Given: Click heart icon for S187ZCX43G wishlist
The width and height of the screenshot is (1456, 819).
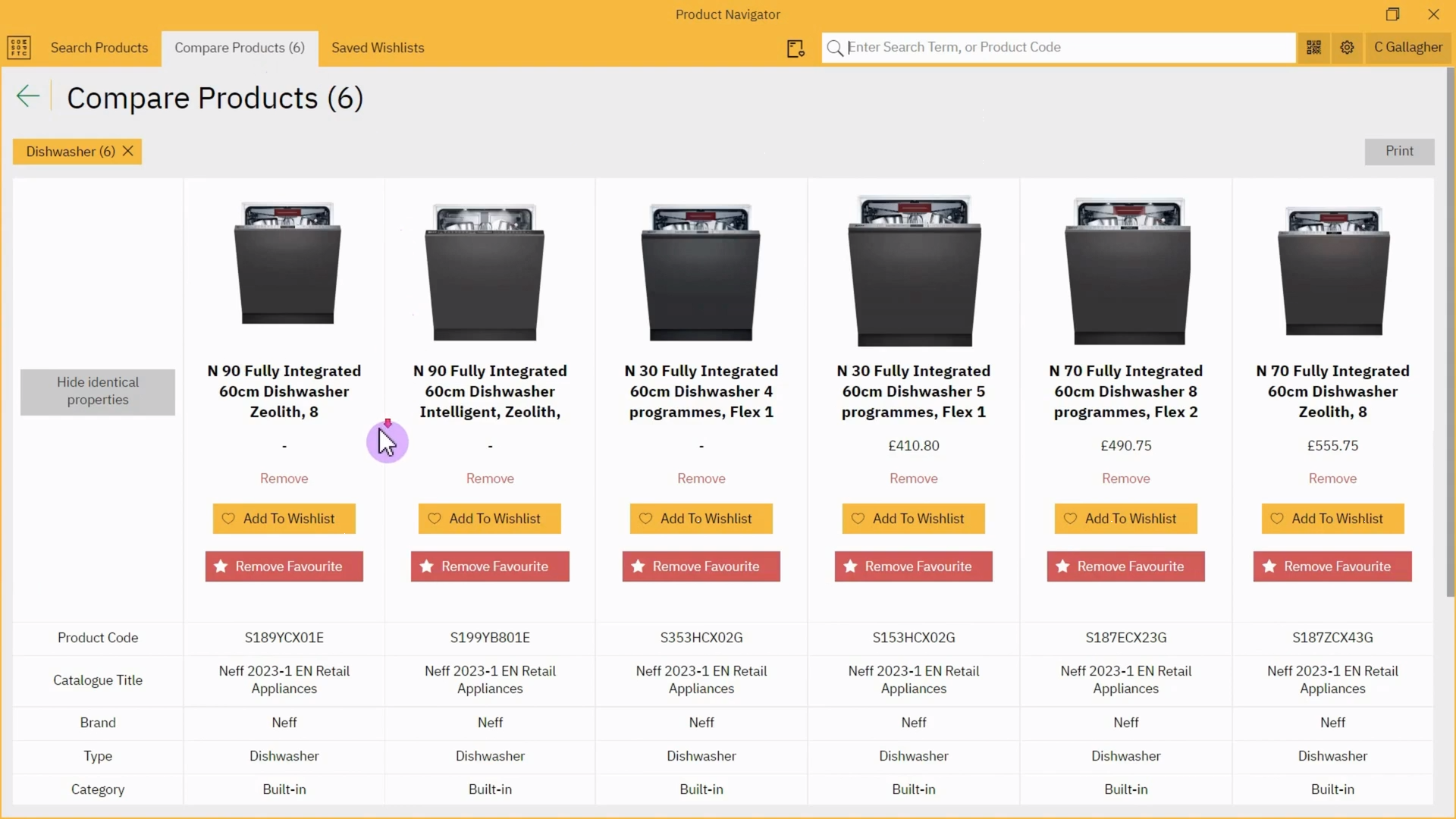Looking at the screenshot, I should pos(1277,519).
